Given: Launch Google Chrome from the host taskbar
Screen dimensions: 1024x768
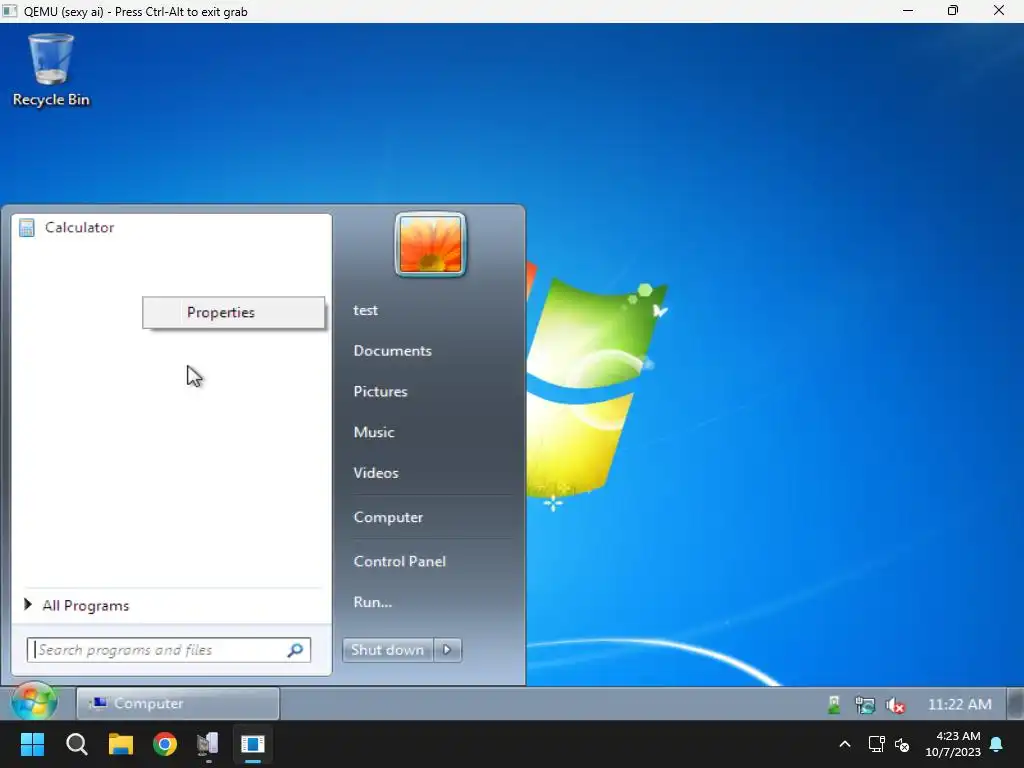Looking at the screenshot, I should click(x=165, y=744).
